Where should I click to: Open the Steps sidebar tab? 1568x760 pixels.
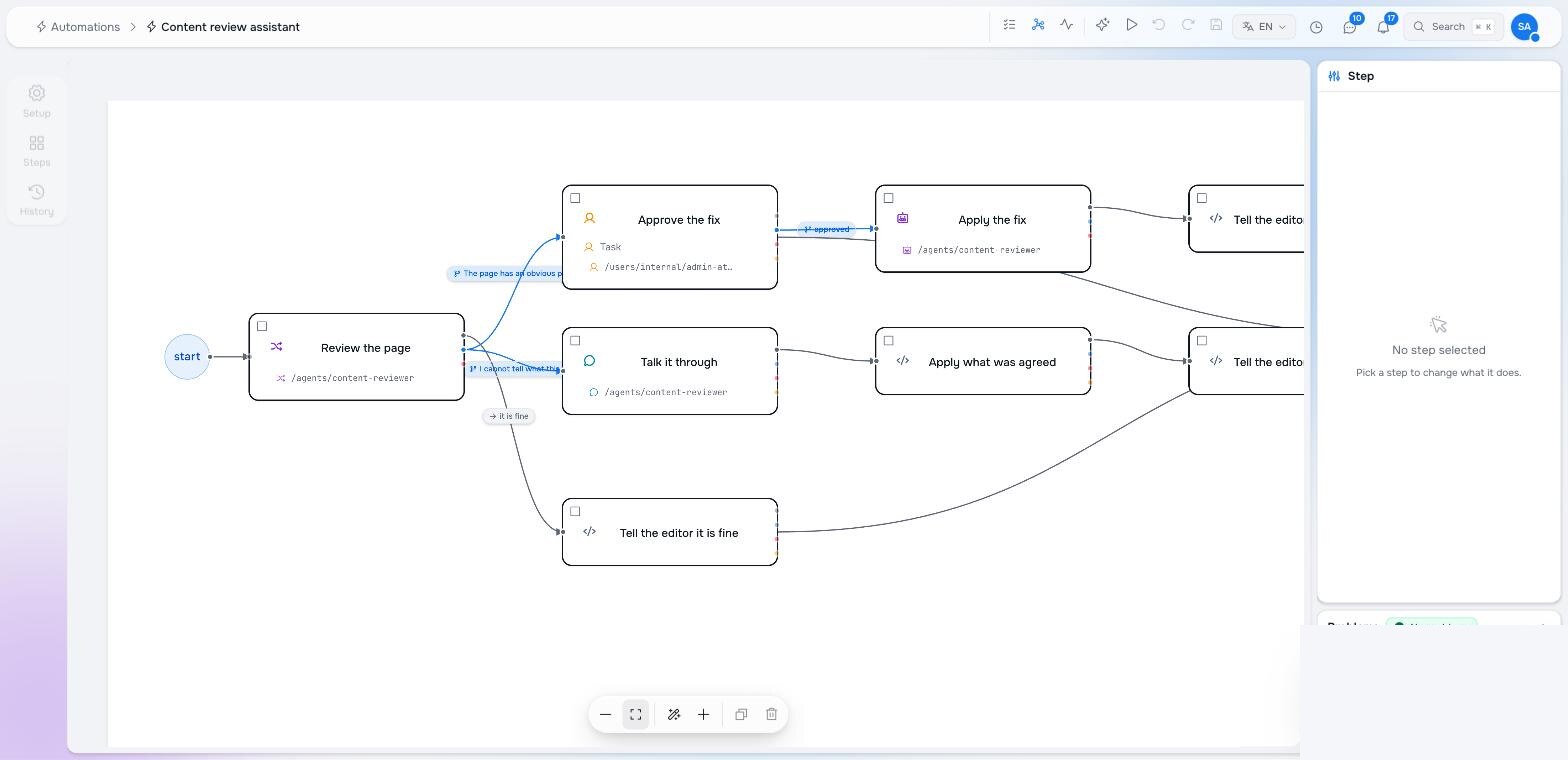coord(37,151)
